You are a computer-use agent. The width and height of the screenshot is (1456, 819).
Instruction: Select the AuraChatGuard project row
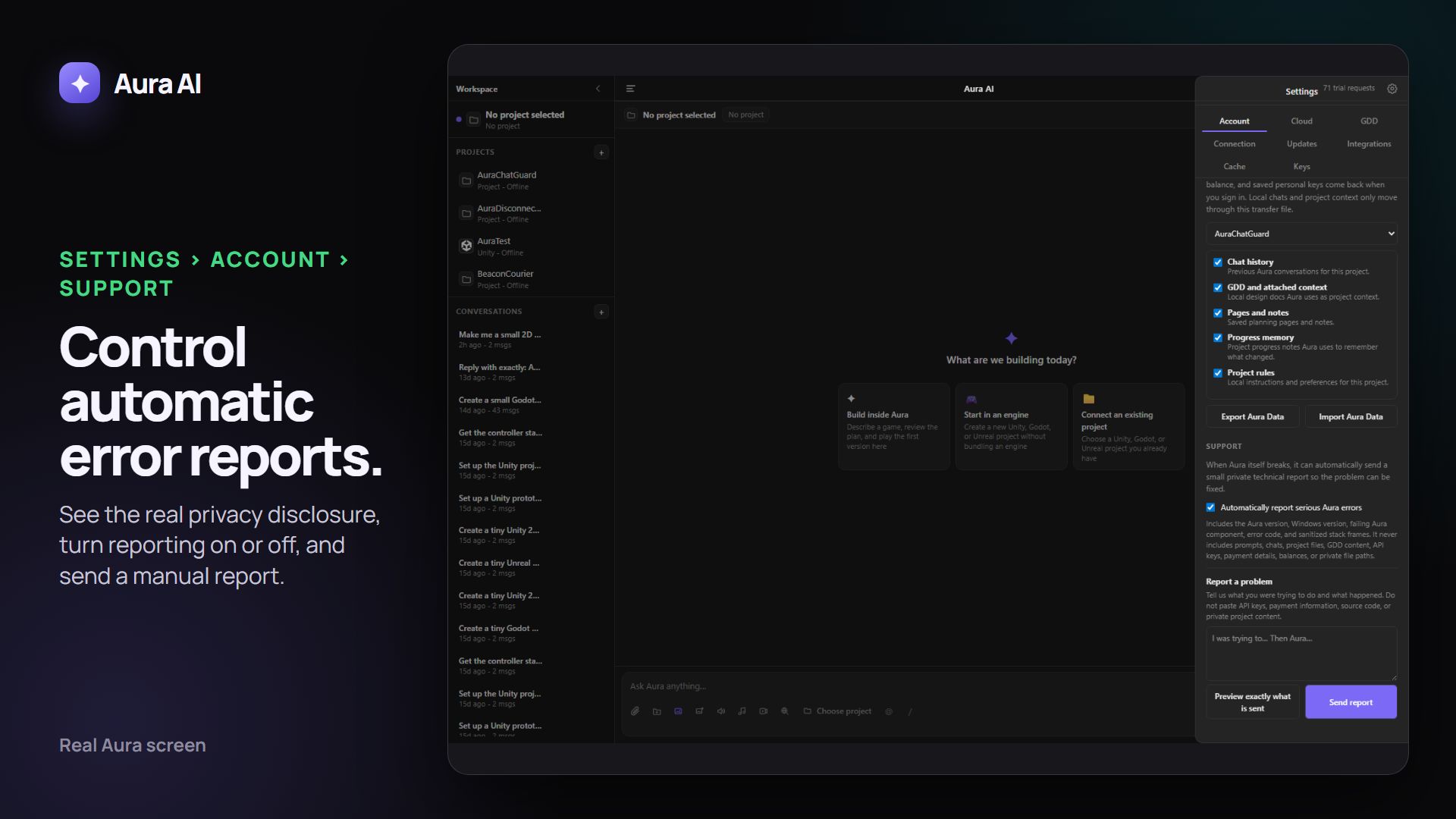tap(531, 180)
